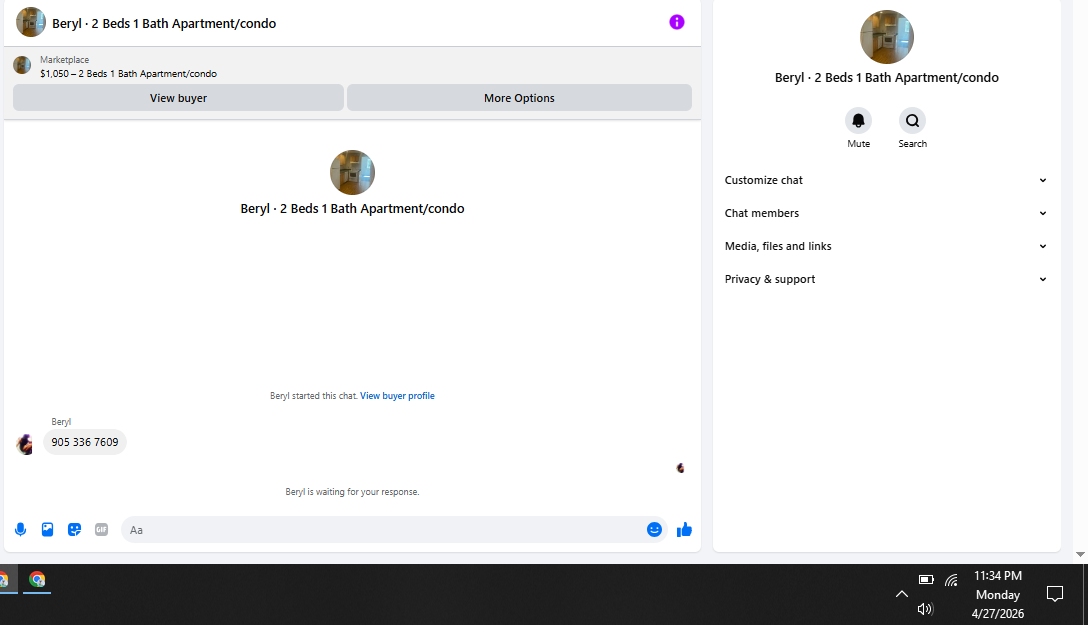Image resolution: width=1088 pixels, height=625 pixels.
Task: Expand Media, files and links section
Action: (x=886, y=246)
